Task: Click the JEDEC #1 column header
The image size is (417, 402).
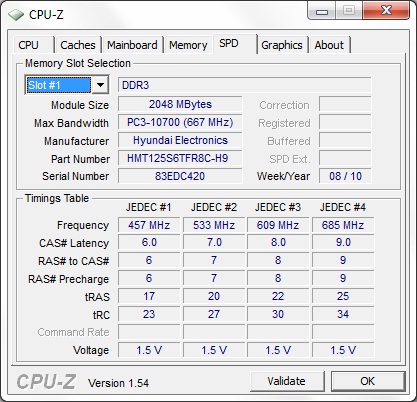Action: [149, 207]
